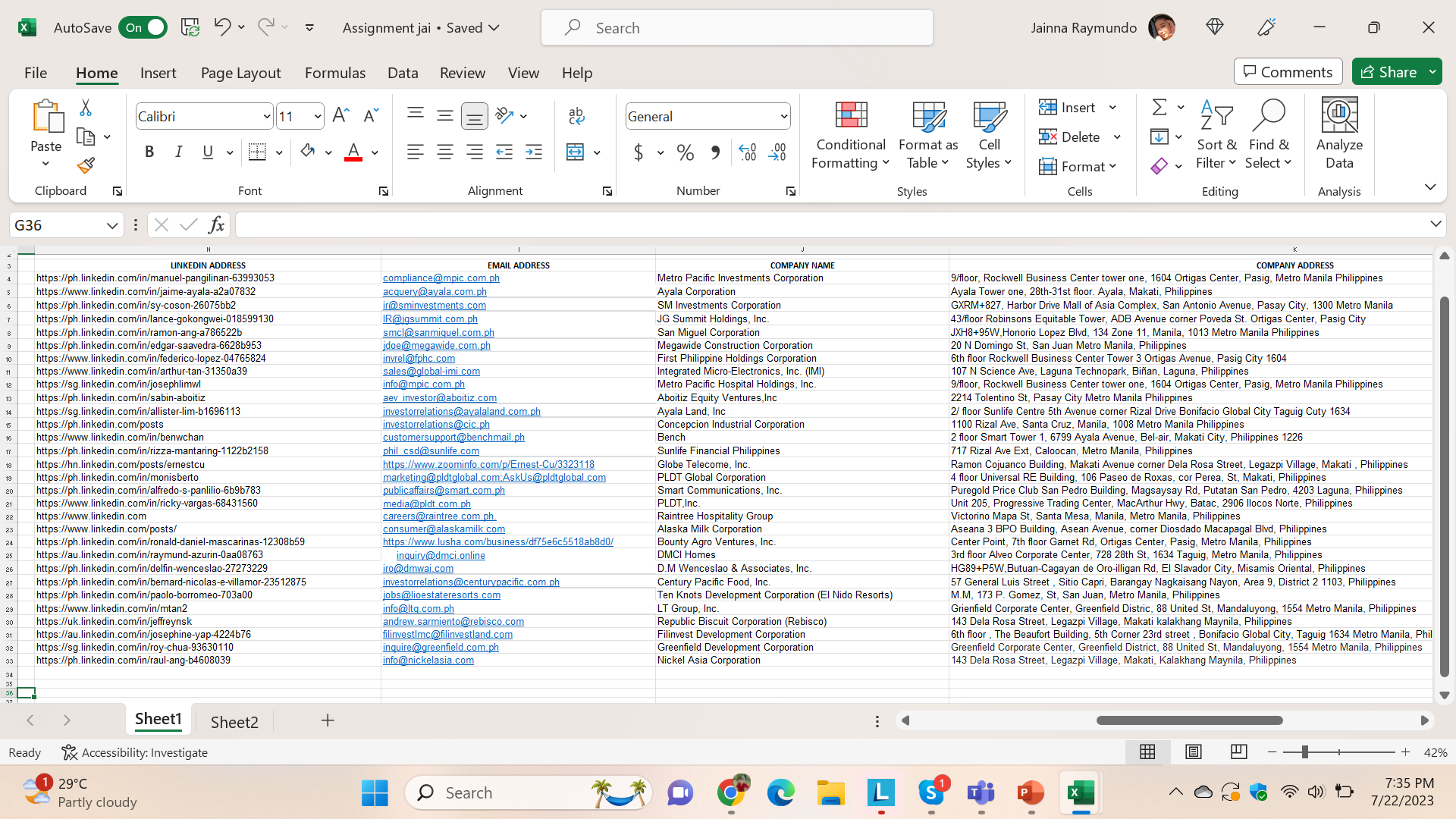1456x819 pixels.
Task: Toggle Bottom Align vertical alignment
Action: pos(475,115)
